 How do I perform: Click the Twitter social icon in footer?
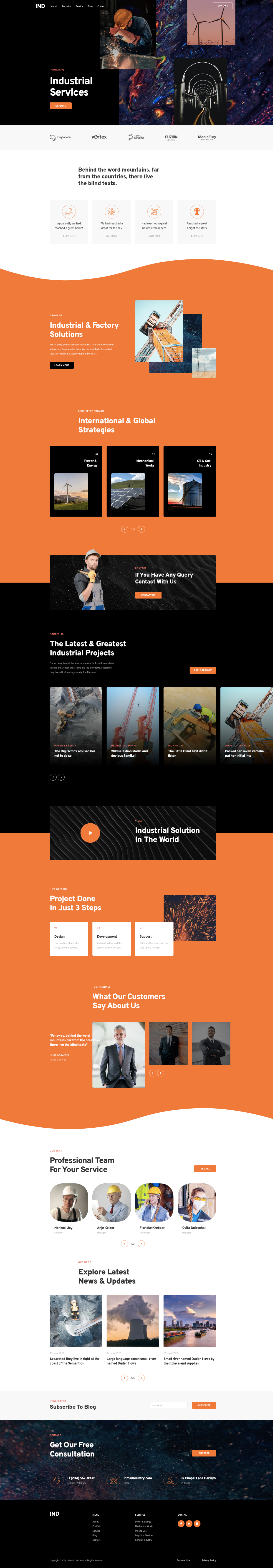pos(189,1524)
